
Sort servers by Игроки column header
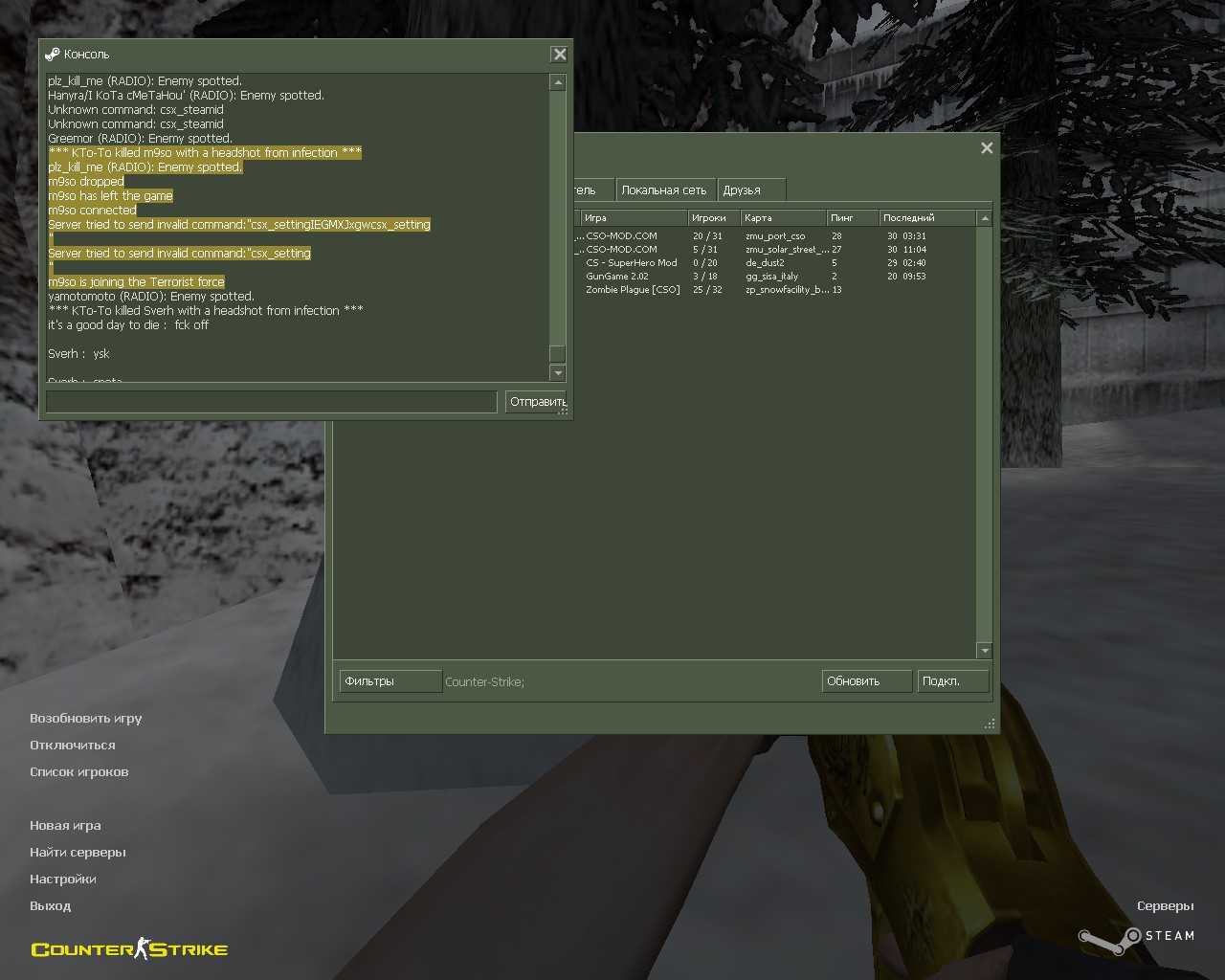tap(713, 218)
